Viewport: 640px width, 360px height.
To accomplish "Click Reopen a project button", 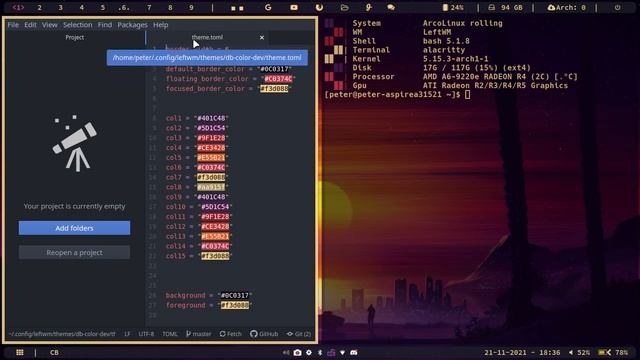I will click(74, 253).
